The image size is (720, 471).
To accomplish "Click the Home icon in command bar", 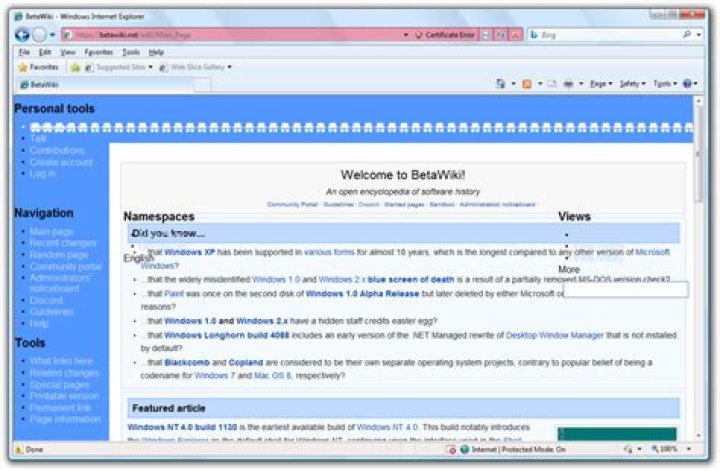I will [x=501, y=84].
